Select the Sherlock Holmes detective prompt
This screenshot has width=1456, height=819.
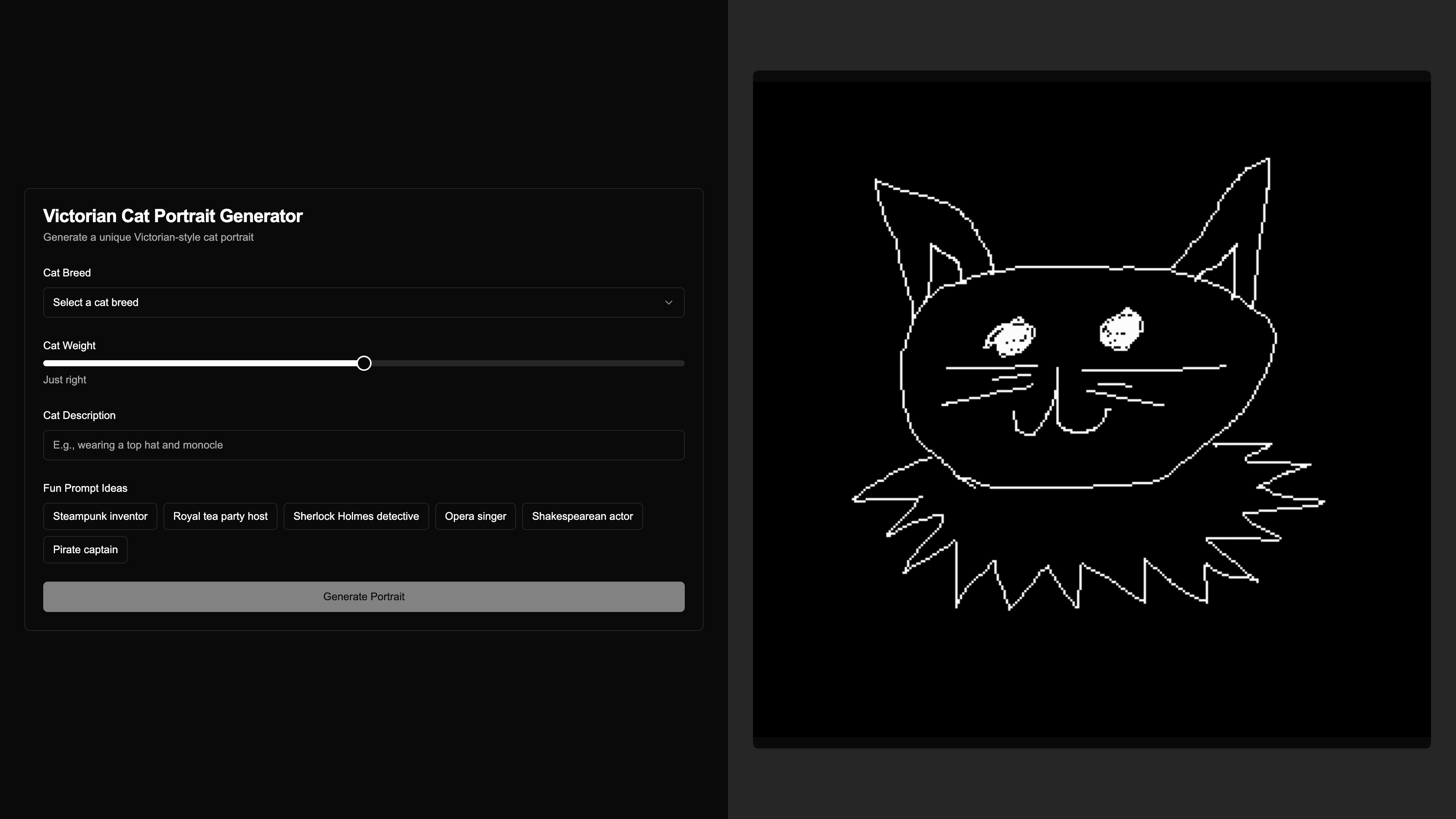pyautogui.click(x=356, y=516)
